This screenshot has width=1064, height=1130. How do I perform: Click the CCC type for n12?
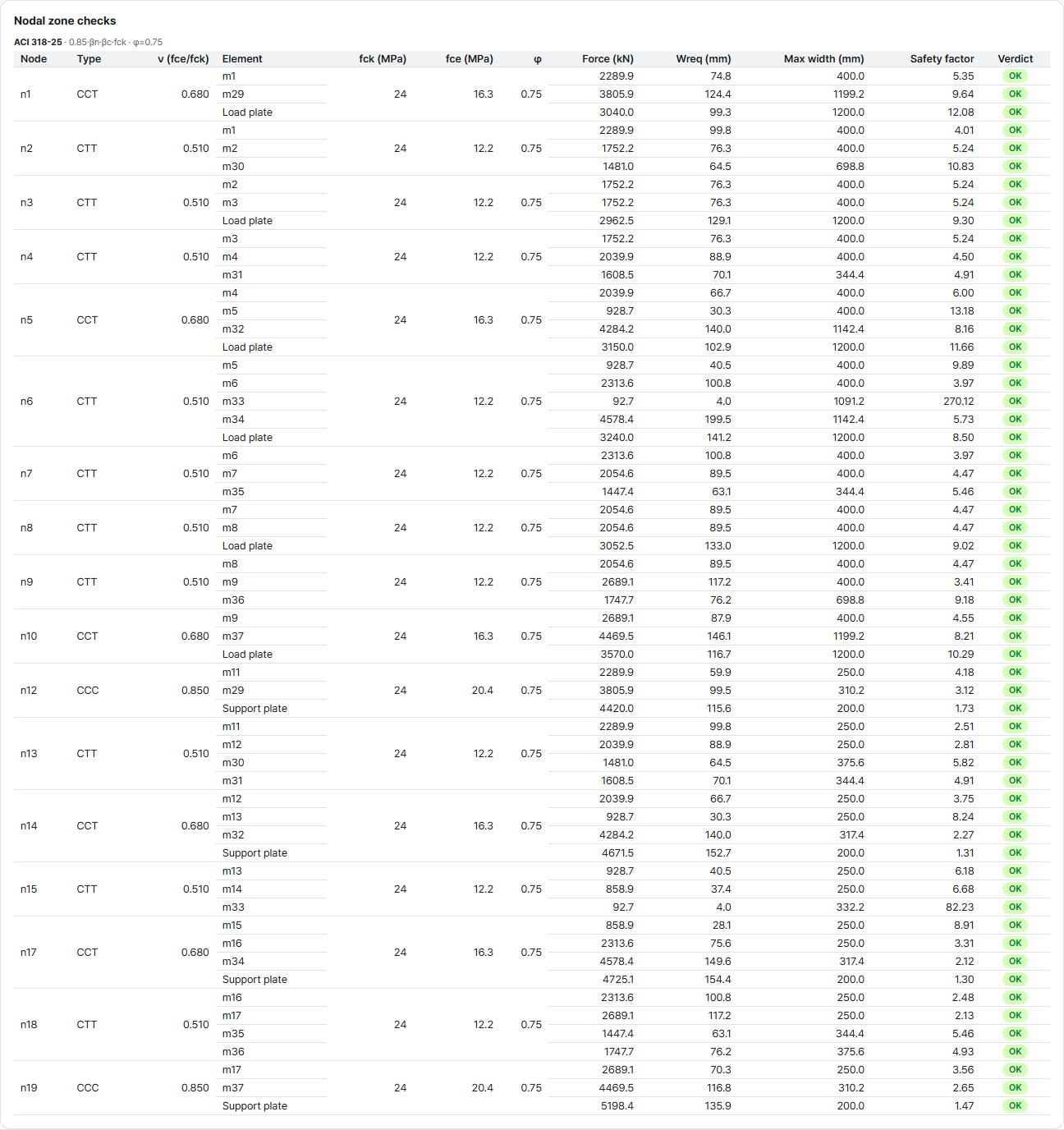pyautogui.click(x=88, y=691)
